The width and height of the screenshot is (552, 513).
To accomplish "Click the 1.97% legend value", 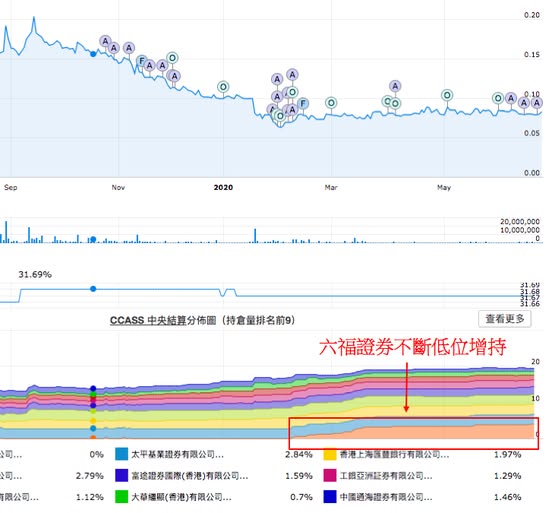I will click(x=507, y=454).
